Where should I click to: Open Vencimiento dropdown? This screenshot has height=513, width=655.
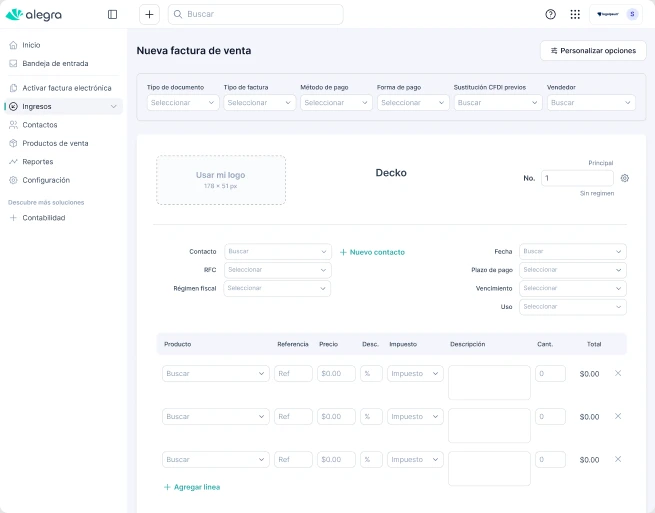(x=573, y=288)
